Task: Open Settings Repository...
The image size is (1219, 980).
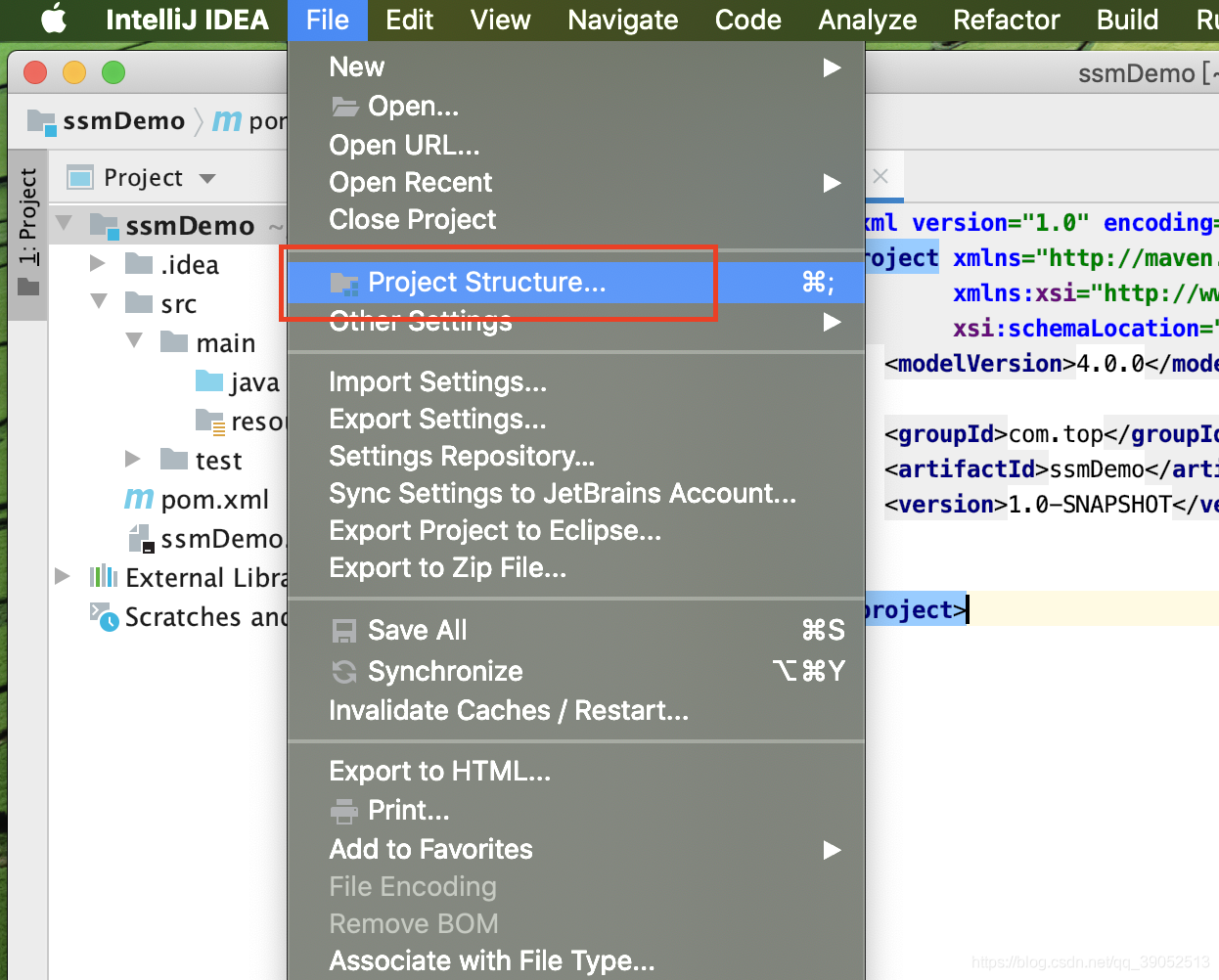Action: tap(576, 456)
